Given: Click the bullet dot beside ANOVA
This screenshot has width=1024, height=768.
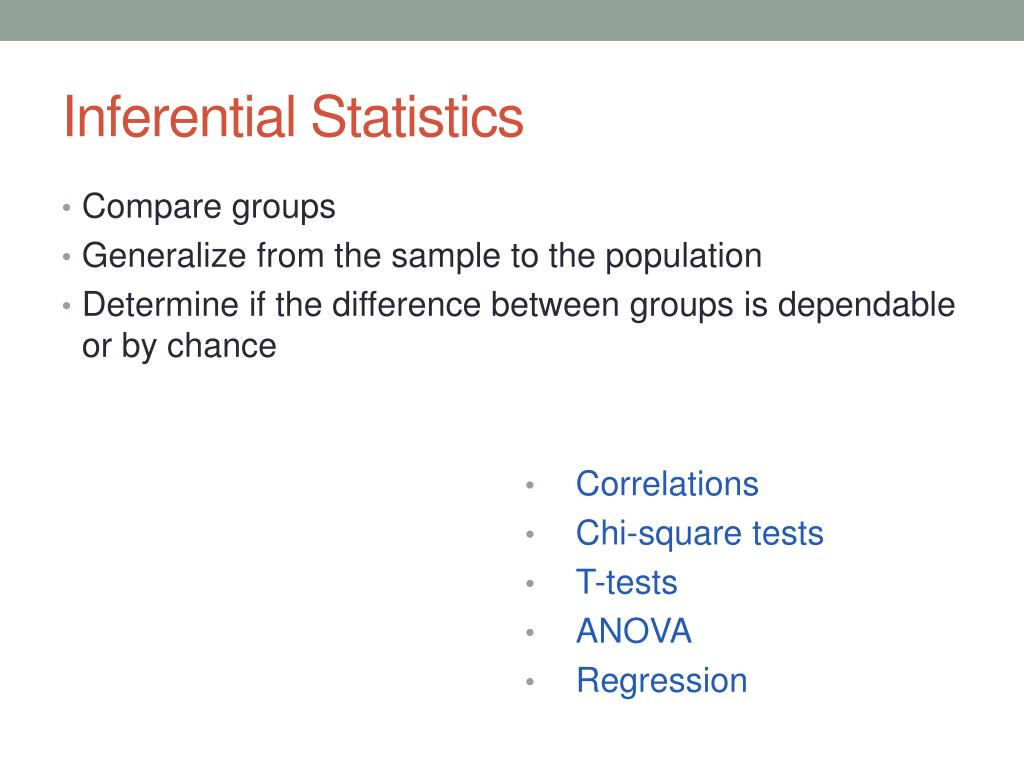Looking at the screenshot, I should tap(530, 632).
